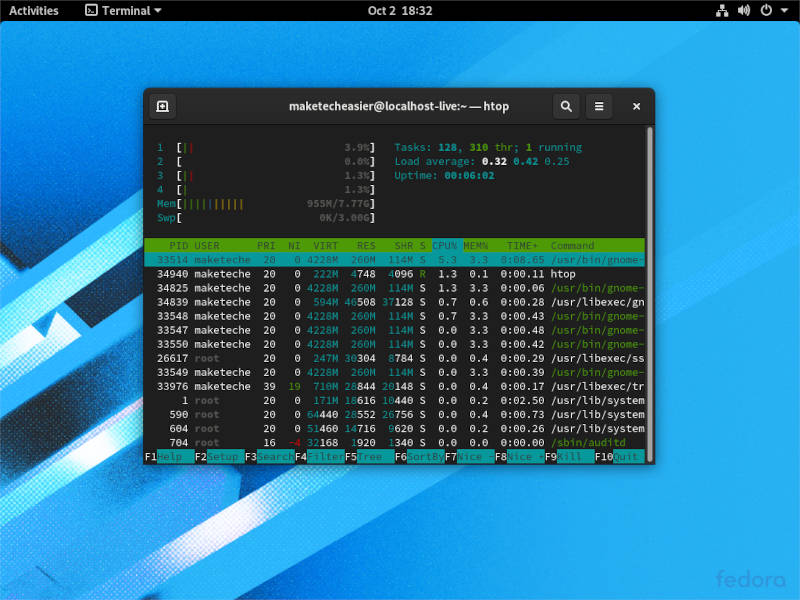Viewport: 800px width, 600px height.
Task: Select the /sbin/auditd process row
Action: [400, 442]
